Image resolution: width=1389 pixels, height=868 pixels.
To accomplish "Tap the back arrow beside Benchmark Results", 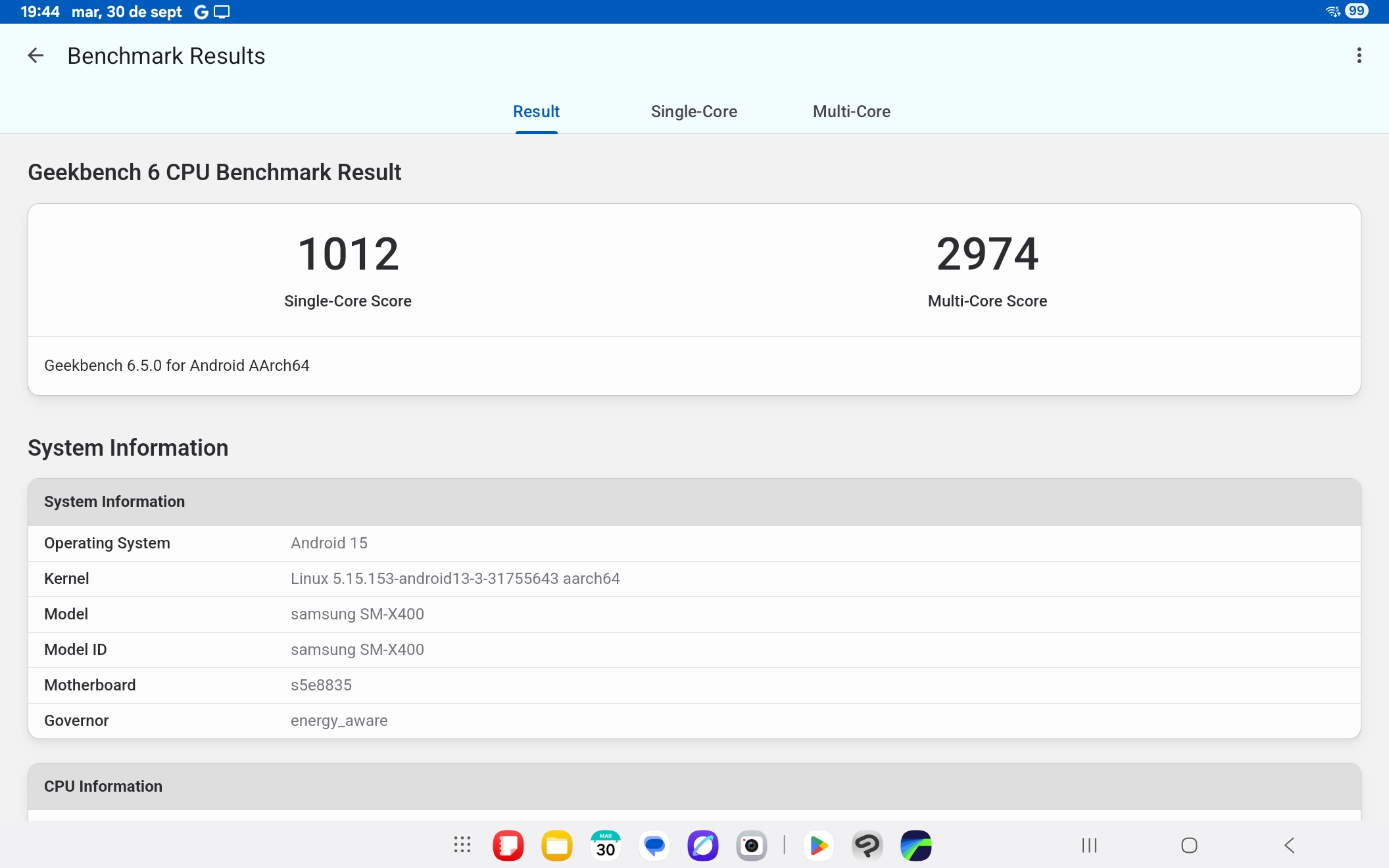I will click(x=36, y=56).
